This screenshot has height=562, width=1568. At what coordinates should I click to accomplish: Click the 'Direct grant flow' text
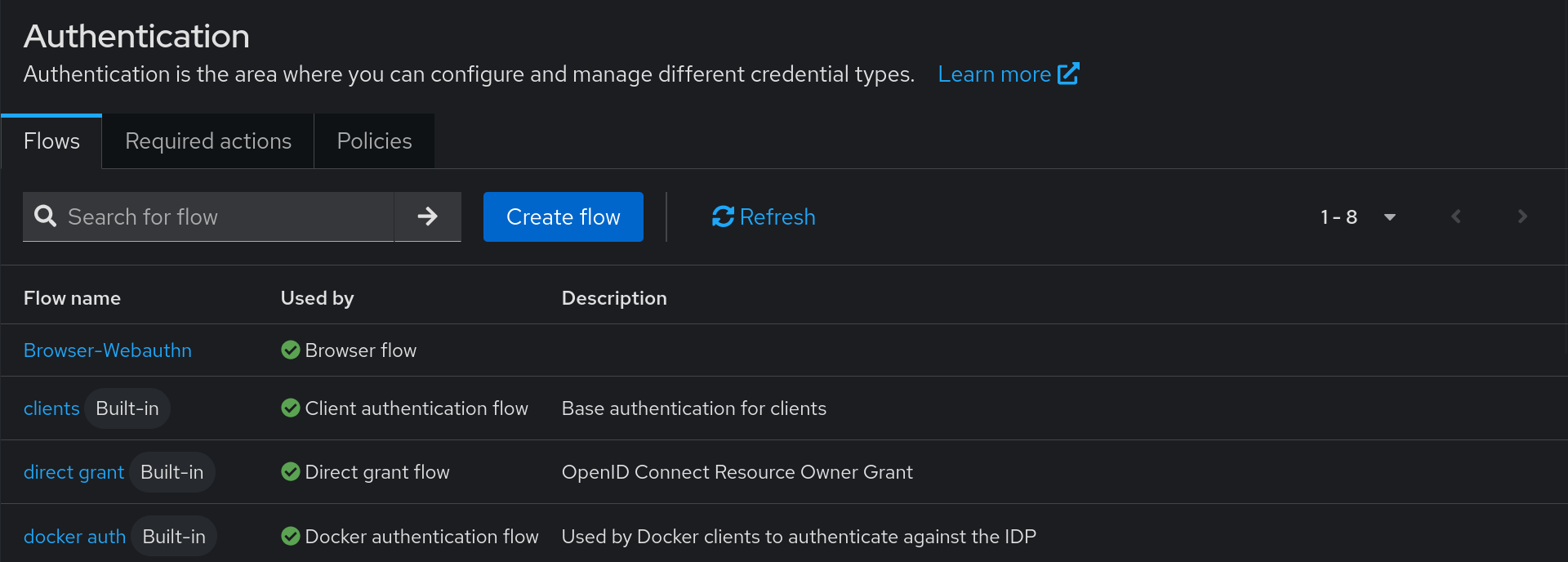[377, 471]
